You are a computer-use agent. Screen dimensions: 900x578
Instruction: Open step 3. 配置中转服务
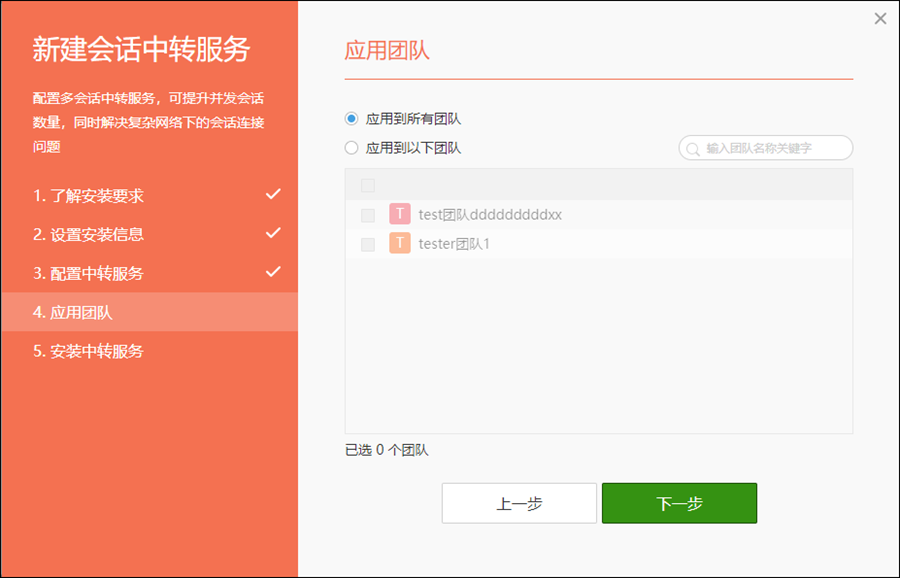click(x=149, y=273)
